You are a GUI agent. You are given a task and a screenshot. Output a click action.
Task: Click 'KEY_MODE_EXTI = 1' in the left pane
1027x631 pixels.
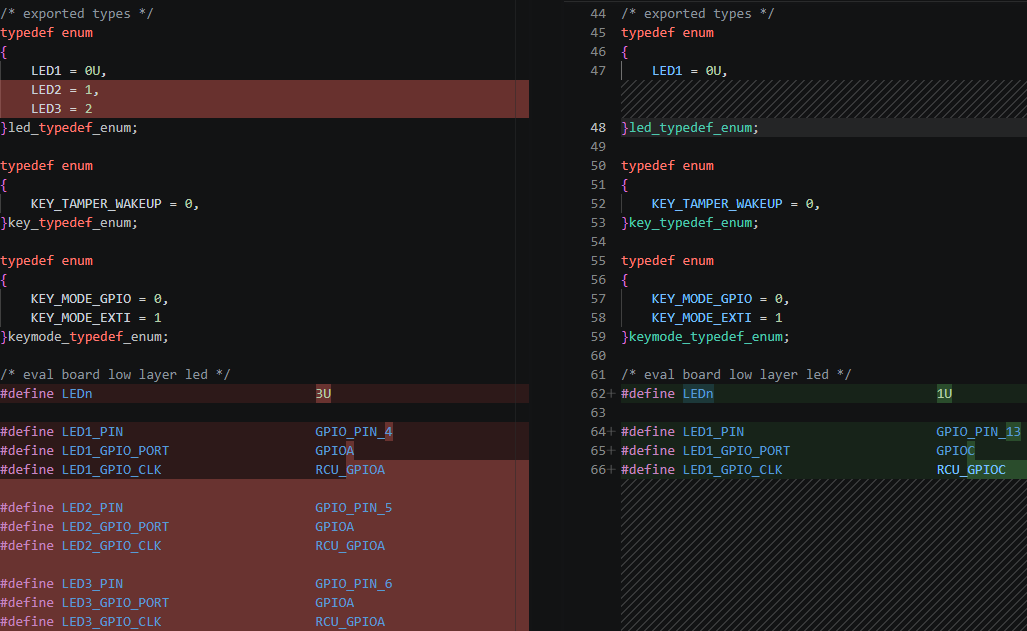coord(96,318)
